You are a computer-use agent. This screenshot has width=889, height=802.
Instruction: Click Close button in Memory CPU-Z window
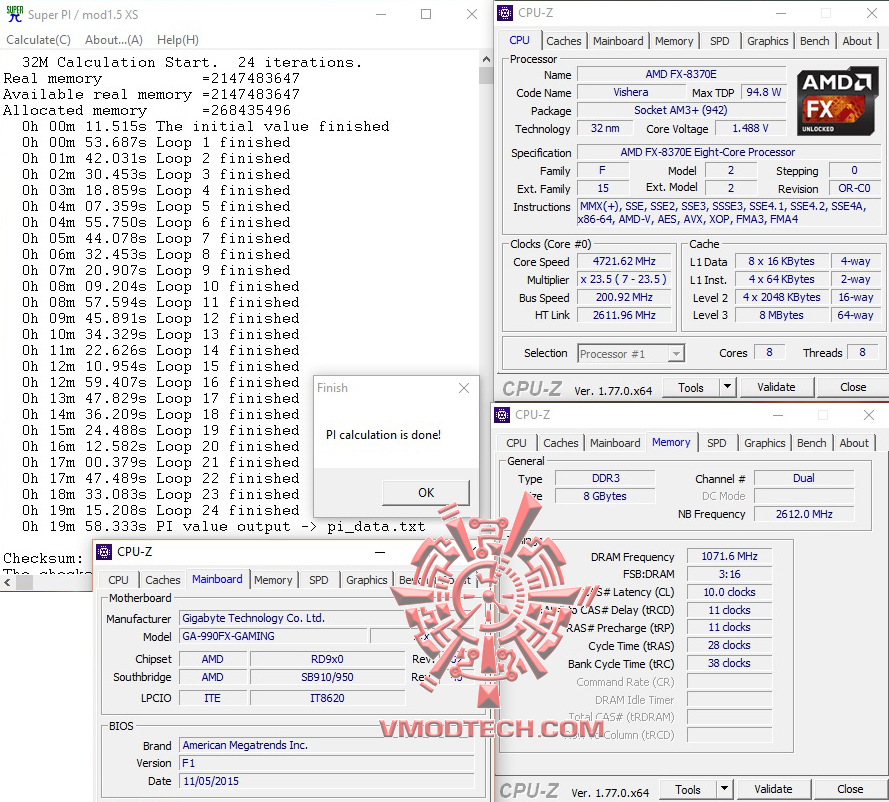[x=850, y=789]
